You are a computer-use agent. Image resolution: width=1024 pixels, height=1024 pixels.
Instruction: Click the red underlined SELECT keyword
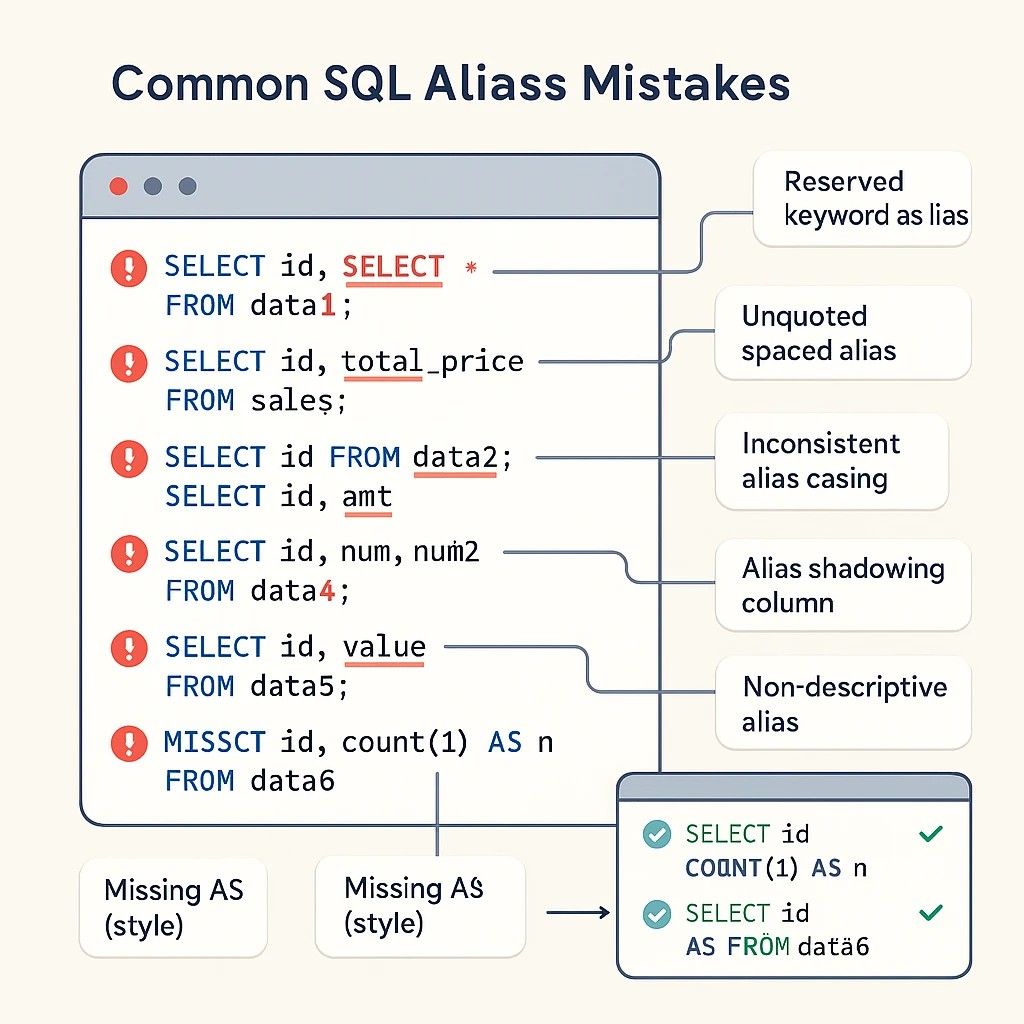click(393, 267)
